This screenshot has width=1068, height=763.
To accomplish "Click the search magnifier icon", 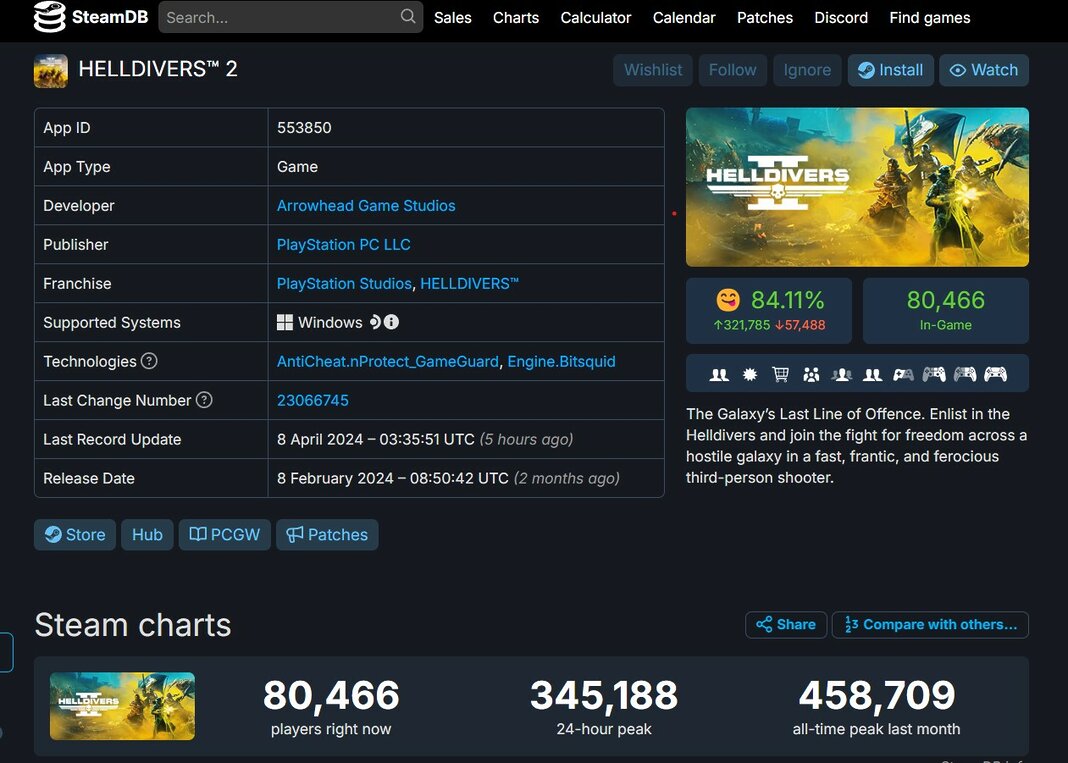I will (x=406, y=17).
